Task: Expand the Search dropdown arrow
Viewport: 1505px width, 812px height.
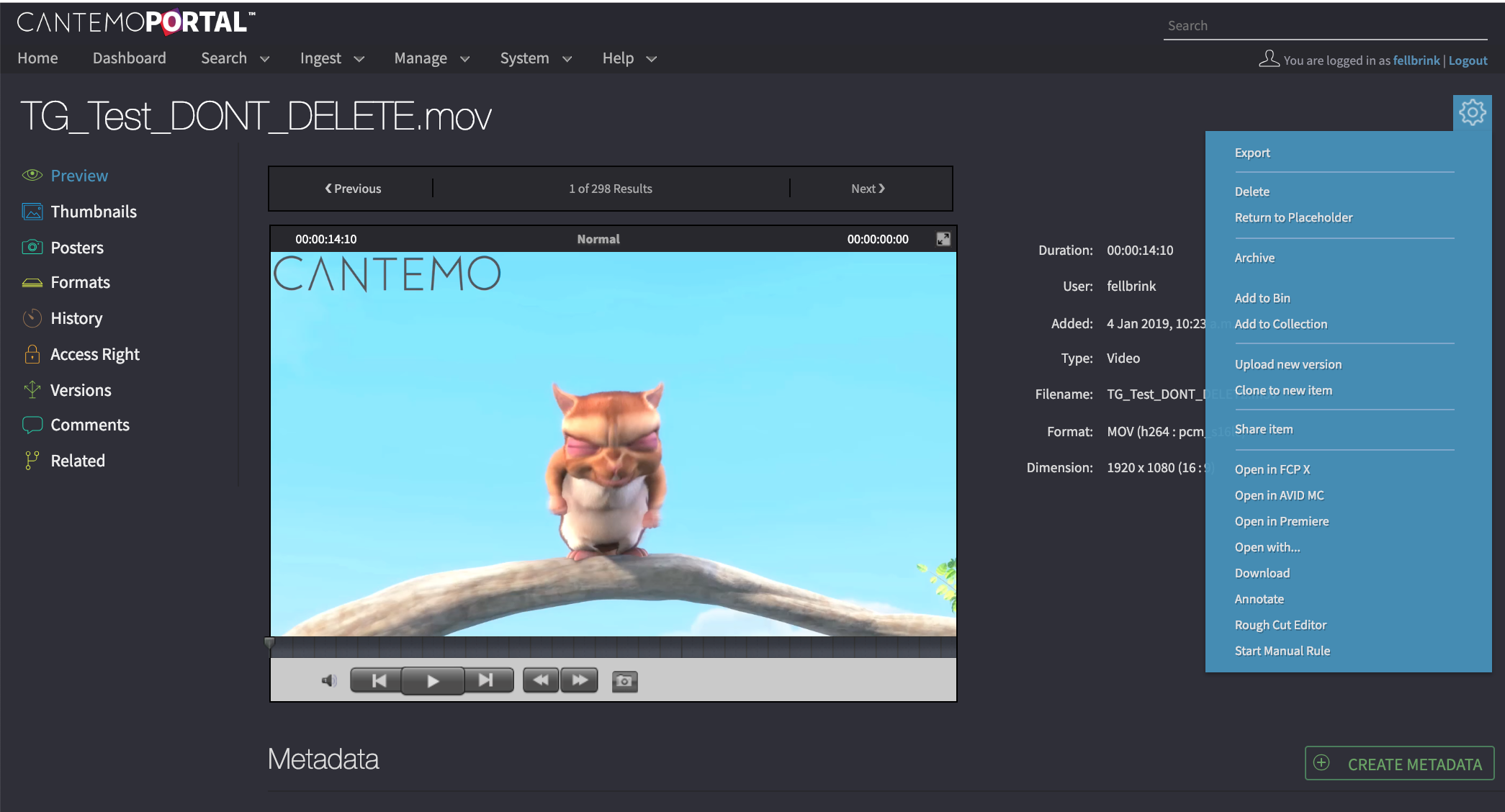Action: [264, 59]
